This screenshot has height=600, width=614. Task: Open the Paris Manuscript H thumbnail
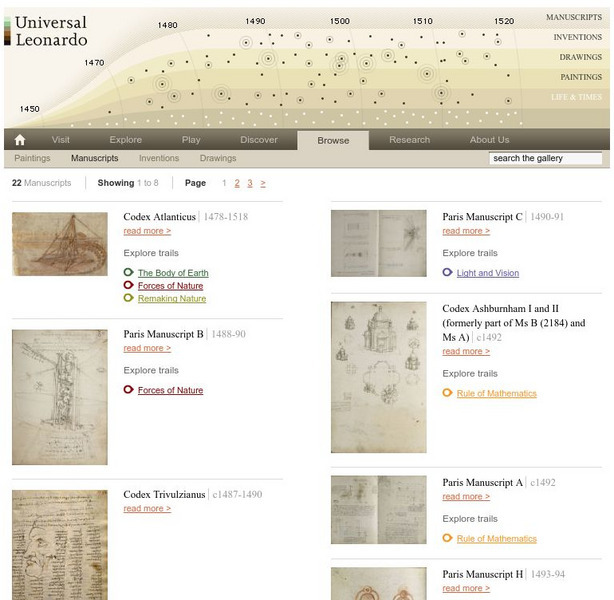(379, 584)
